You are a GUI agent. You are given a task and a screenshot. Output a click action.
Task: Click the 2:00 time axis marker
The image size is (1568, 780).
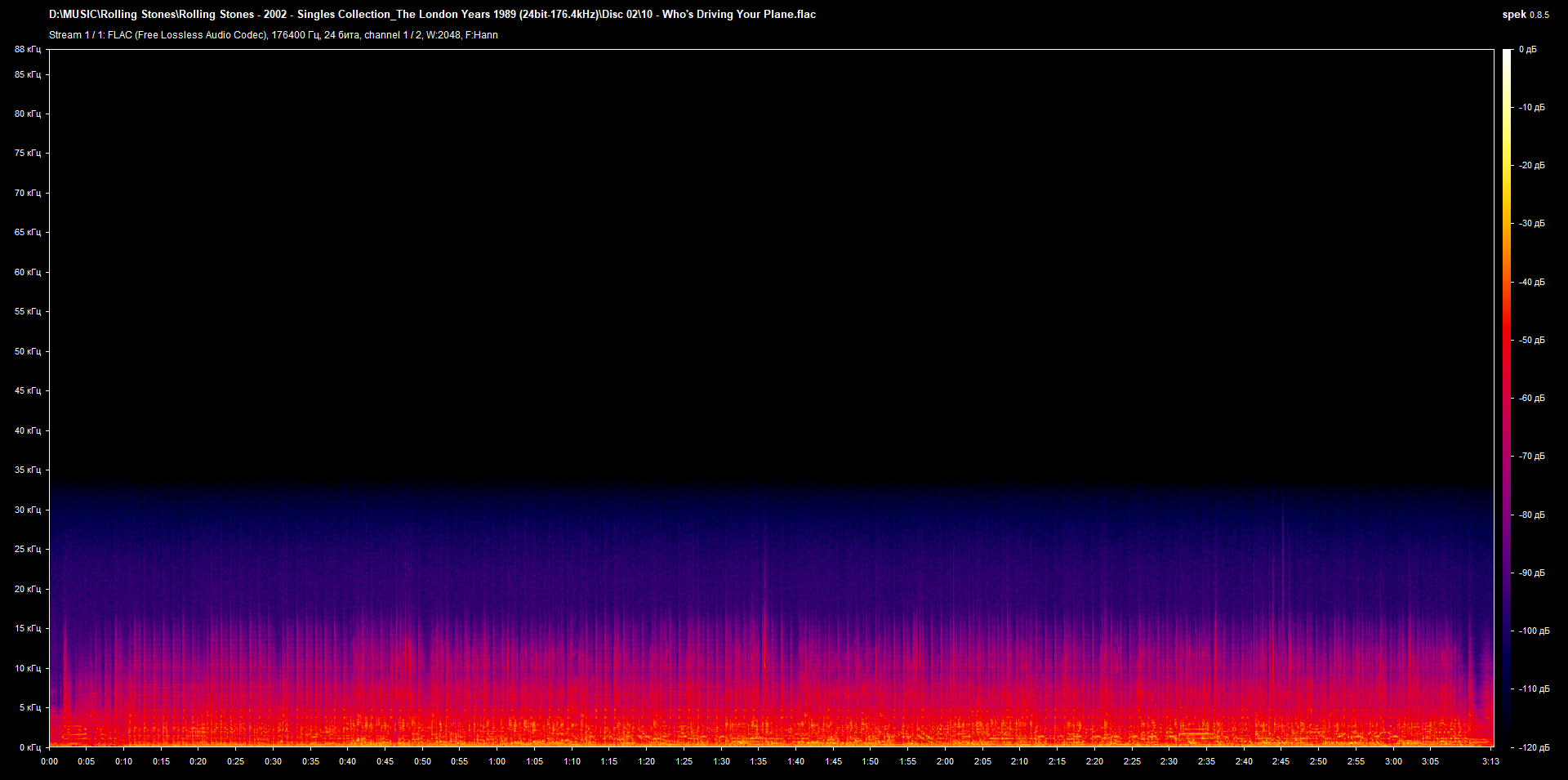pos(945,761)
